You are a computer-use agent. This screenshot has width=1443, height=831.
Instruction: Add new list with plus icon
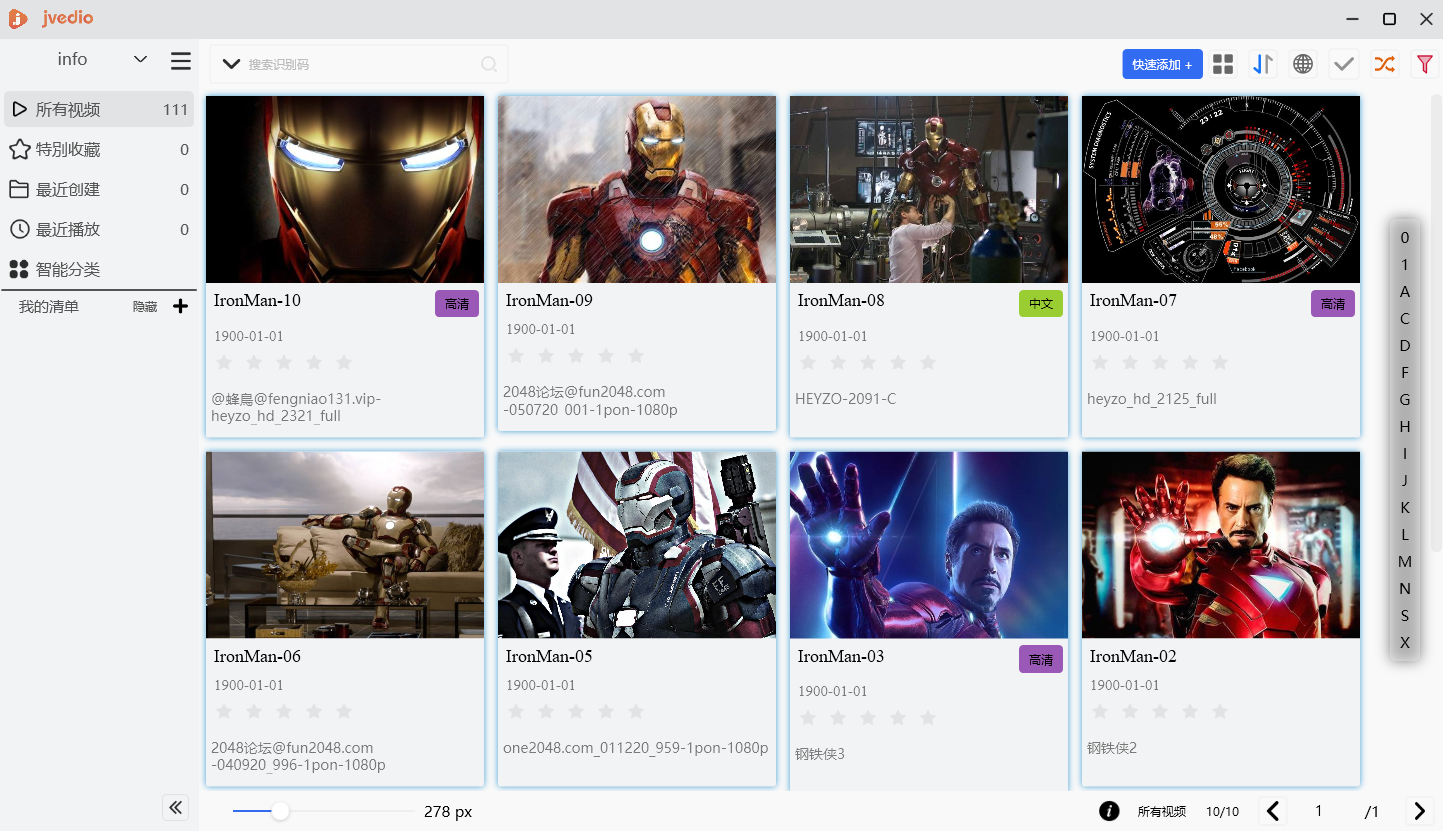point(180,306)
